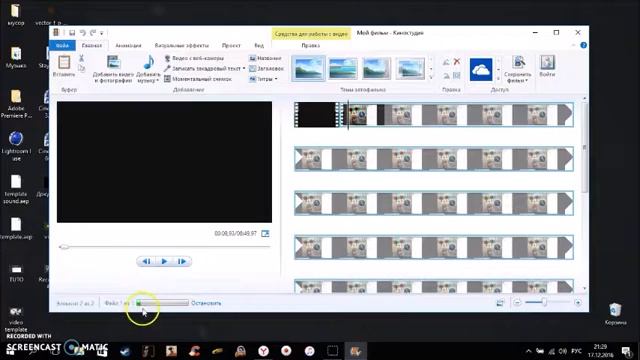Click the Undo arrow in quick access toolbar
This screenshot has width=640, height=360.
(82, 33)
